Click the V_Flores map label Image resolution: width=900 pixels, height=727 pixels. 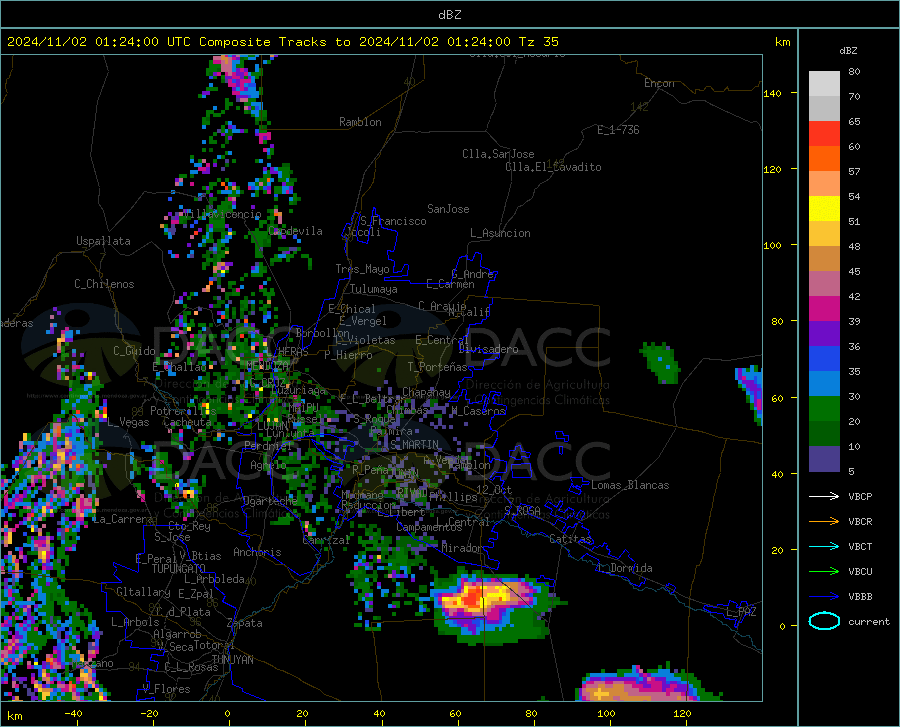click(x=166, y=689)
